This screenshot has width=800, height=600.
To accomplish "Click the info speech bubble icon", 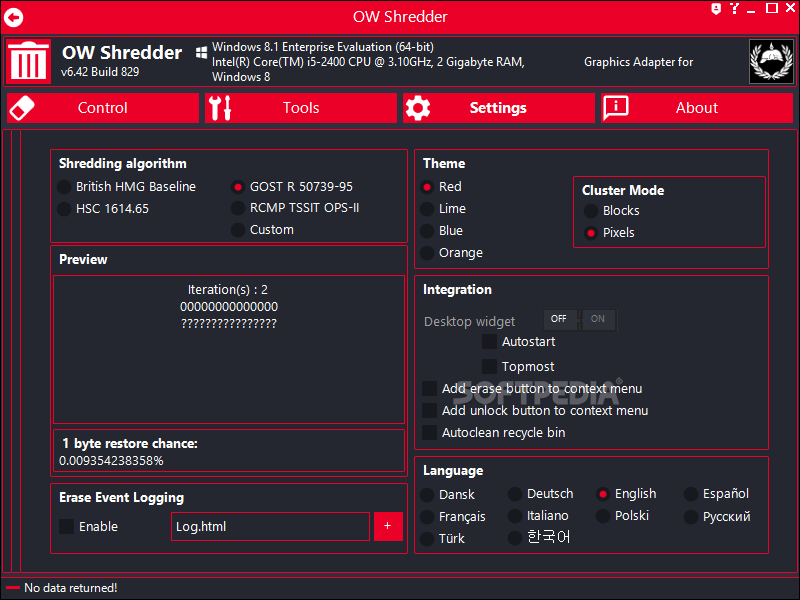I will 616,108.
